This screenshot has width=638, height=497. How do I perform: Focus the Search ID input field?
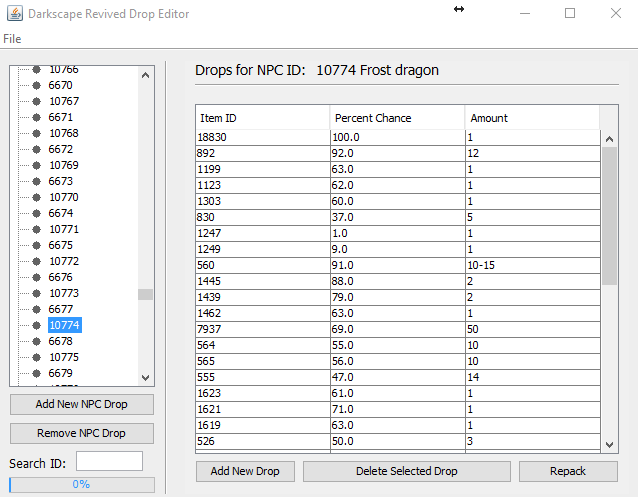[x=109, y=461]
